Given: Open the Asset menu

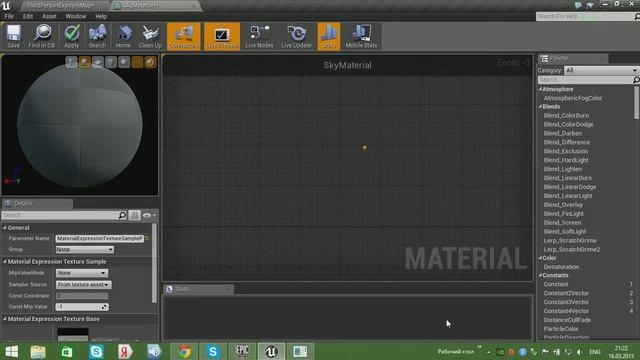Looking at the screenshot, I should point(49,16).
